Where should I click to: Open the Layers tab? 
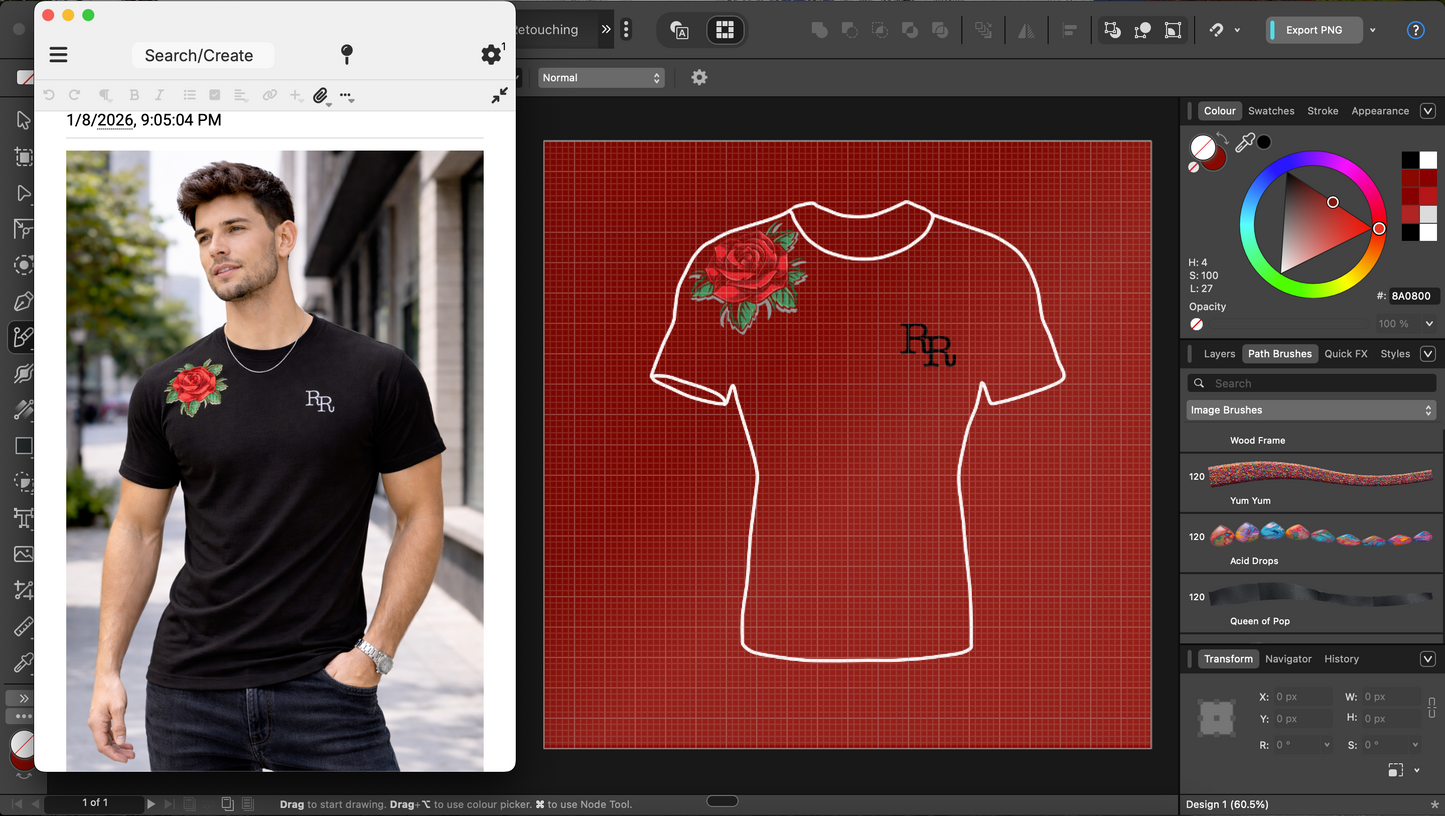(1219, 353)
